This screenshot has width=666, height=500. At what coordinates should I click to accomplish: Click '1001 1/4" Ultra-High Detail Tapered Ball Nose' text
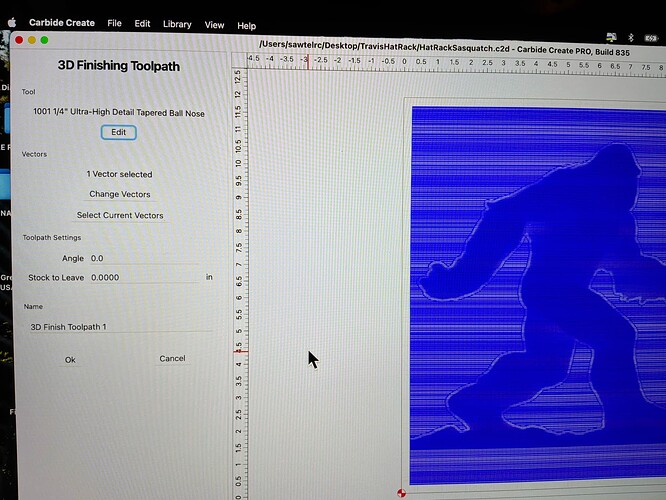(119, 113)
